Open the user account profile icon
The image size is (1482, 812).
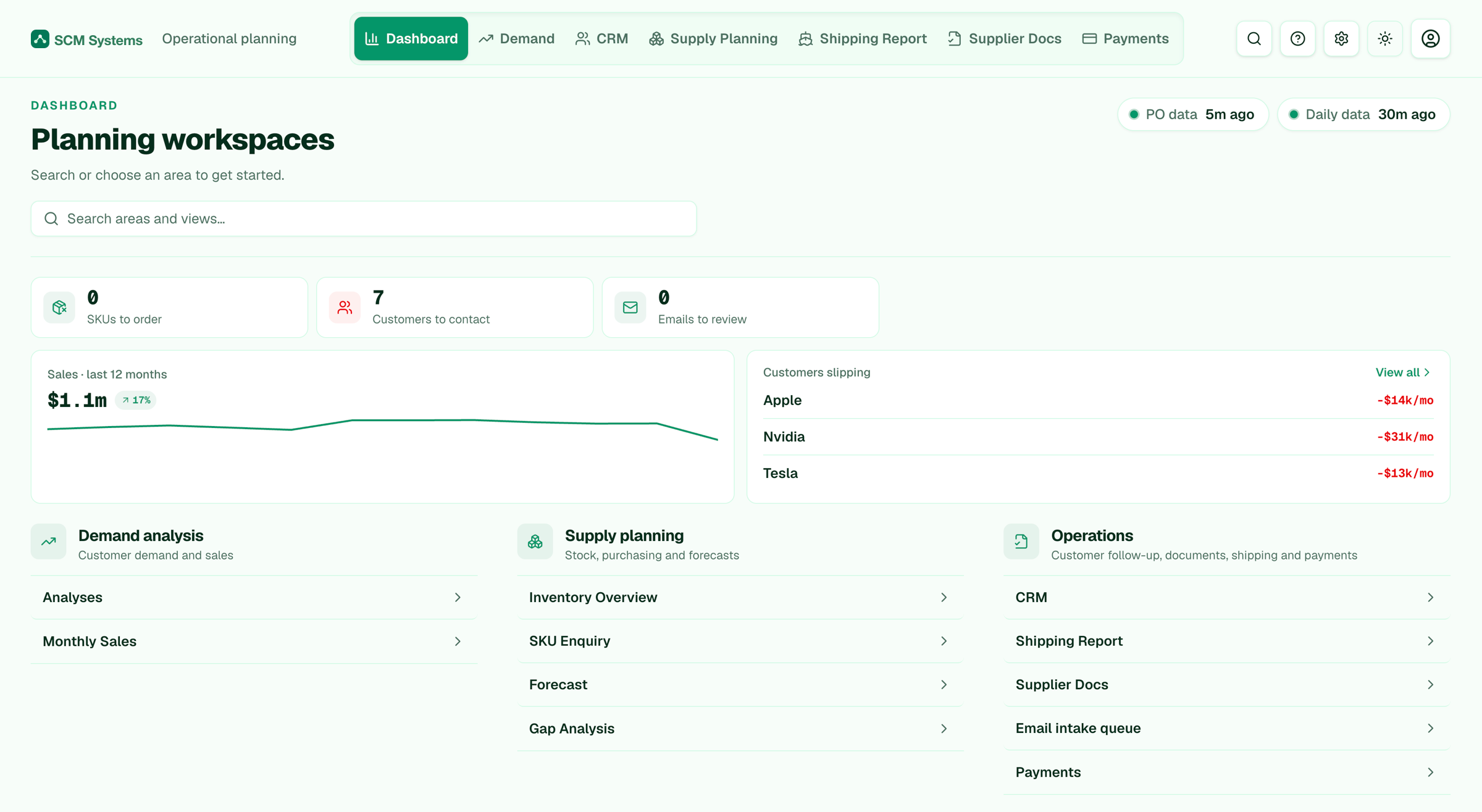point(1431,39)
